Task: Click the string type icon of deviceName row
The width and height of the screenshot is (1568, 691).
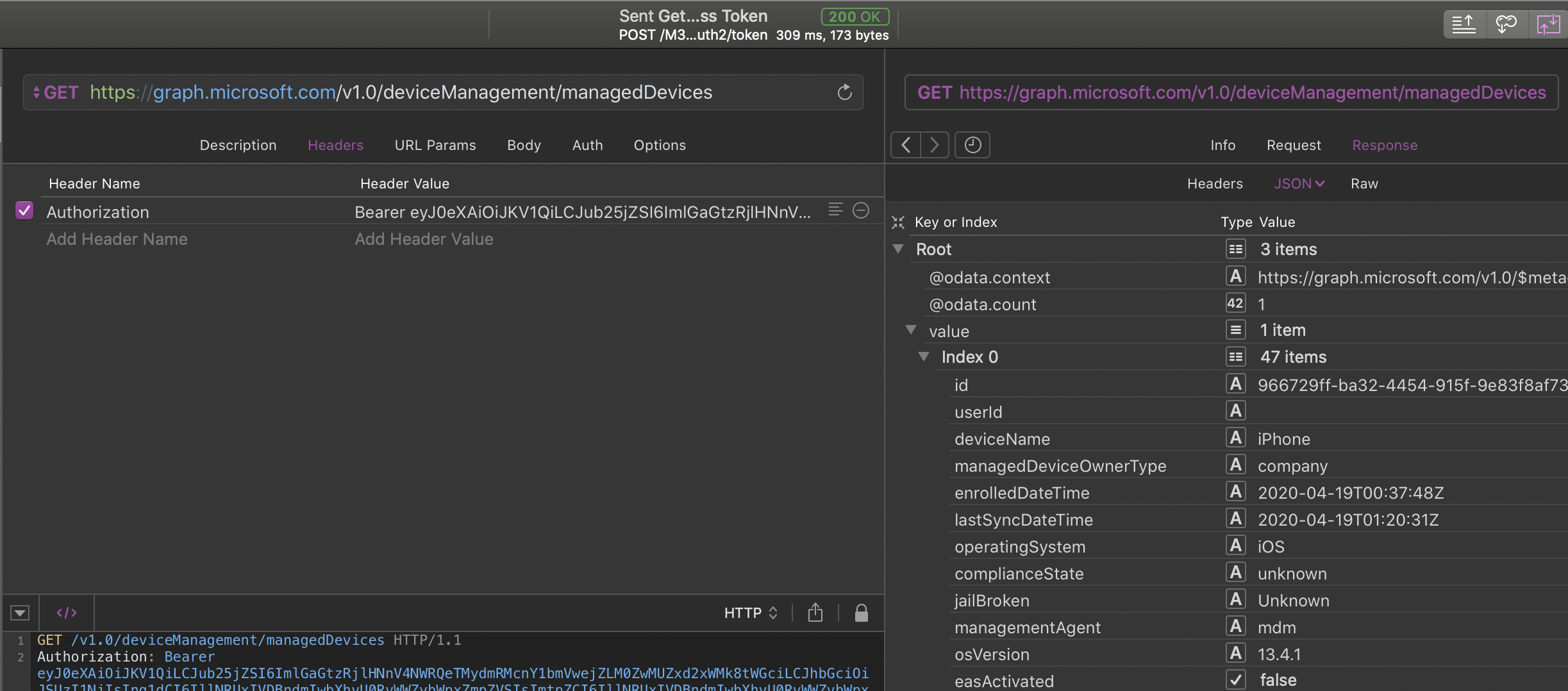Action: (1235, 438)
